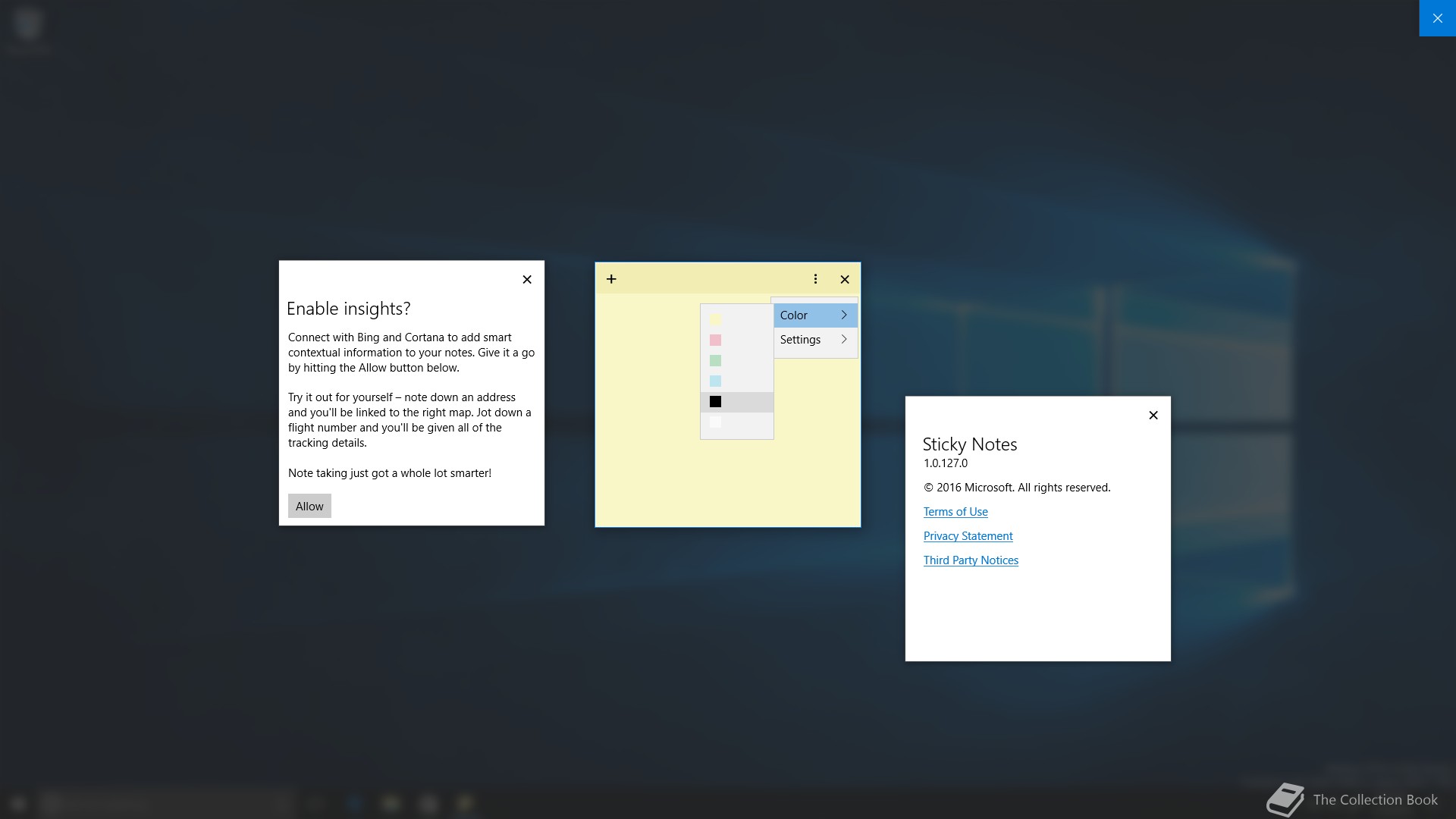Image resolution: width=1456 pixels, height=819 pixels.
Task: Click the Sticky Notes heading text
Action: coord(970,444)
